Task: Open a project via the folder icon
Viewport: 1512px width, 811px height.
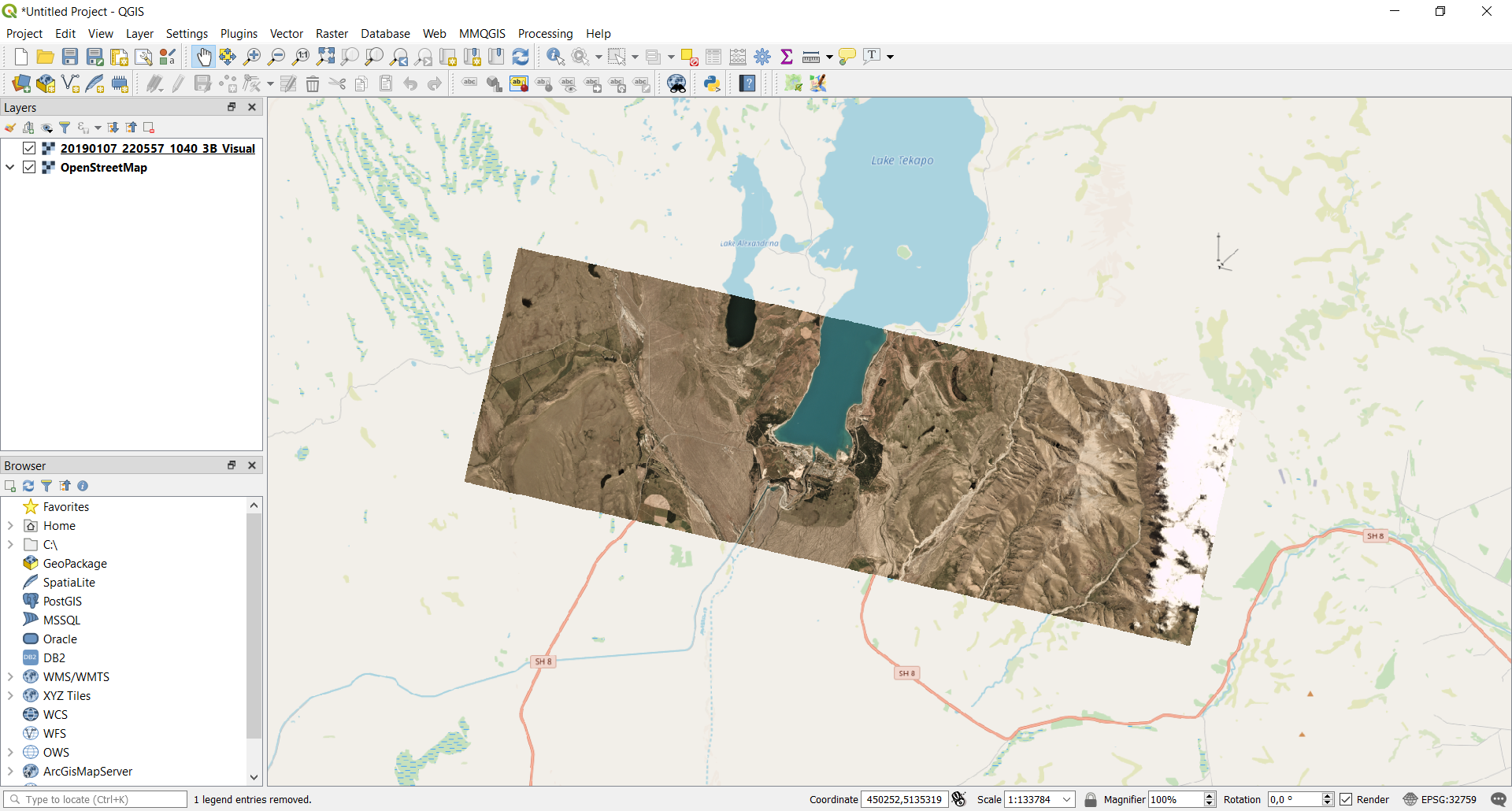Action: (46, 57)
